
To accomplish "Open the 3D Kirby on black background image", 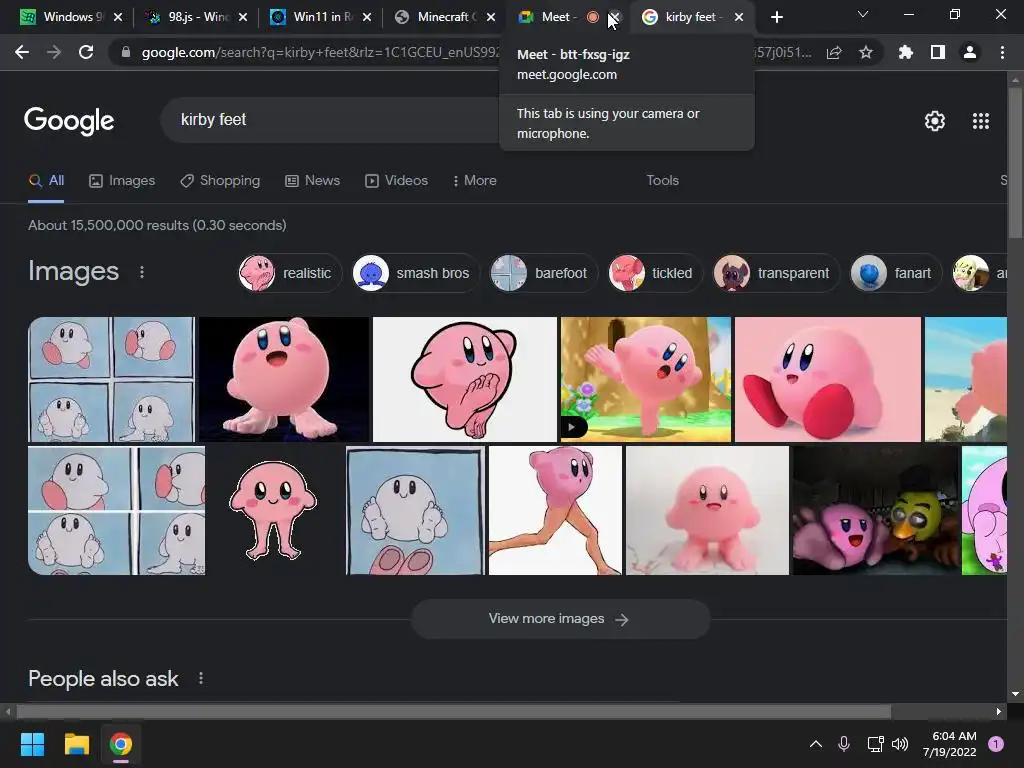I will click(x=283, y=379).
